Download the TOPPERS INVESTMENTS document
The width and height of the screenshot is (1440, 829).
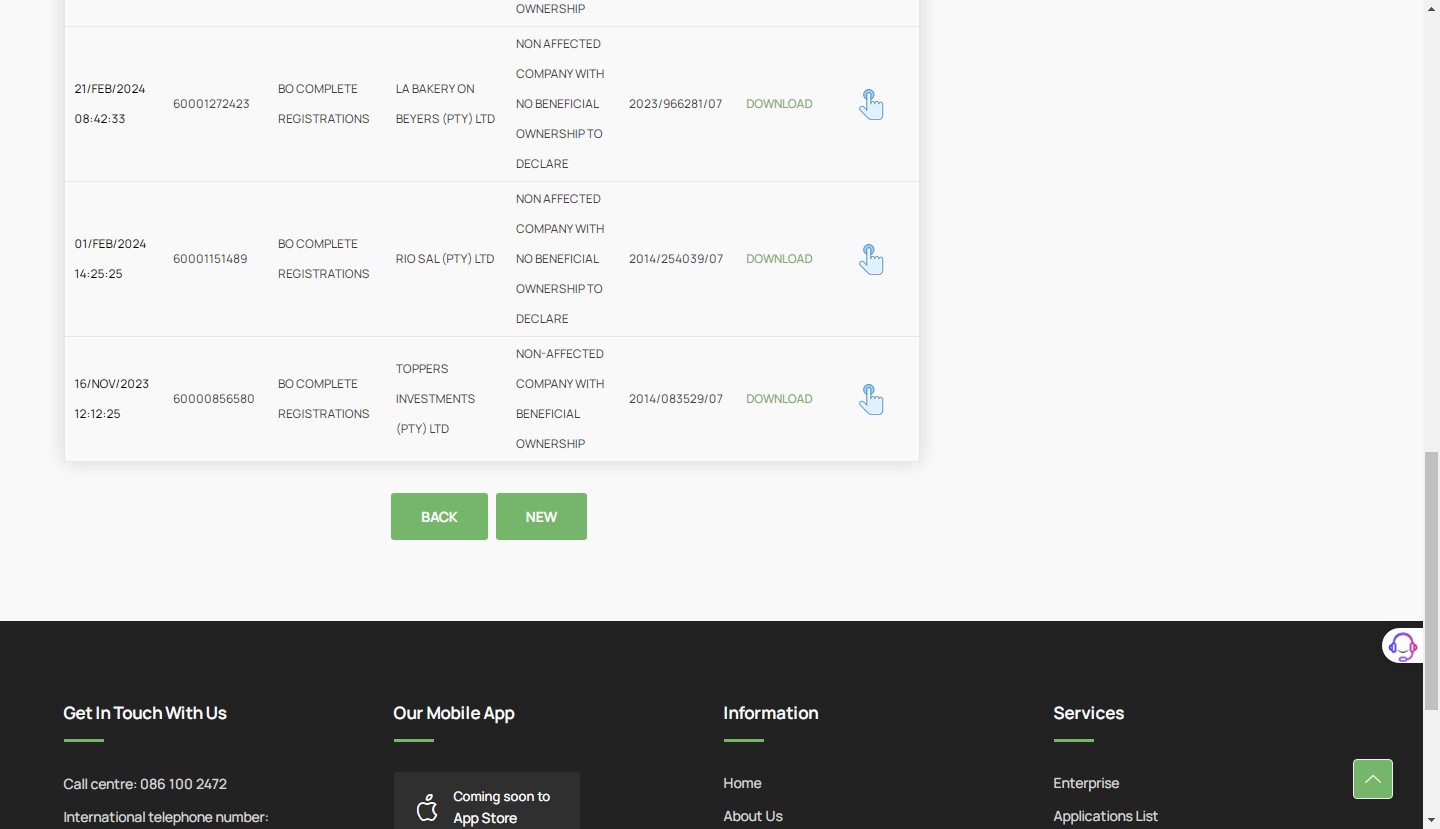pyautogui.click(x=778, y=399)
